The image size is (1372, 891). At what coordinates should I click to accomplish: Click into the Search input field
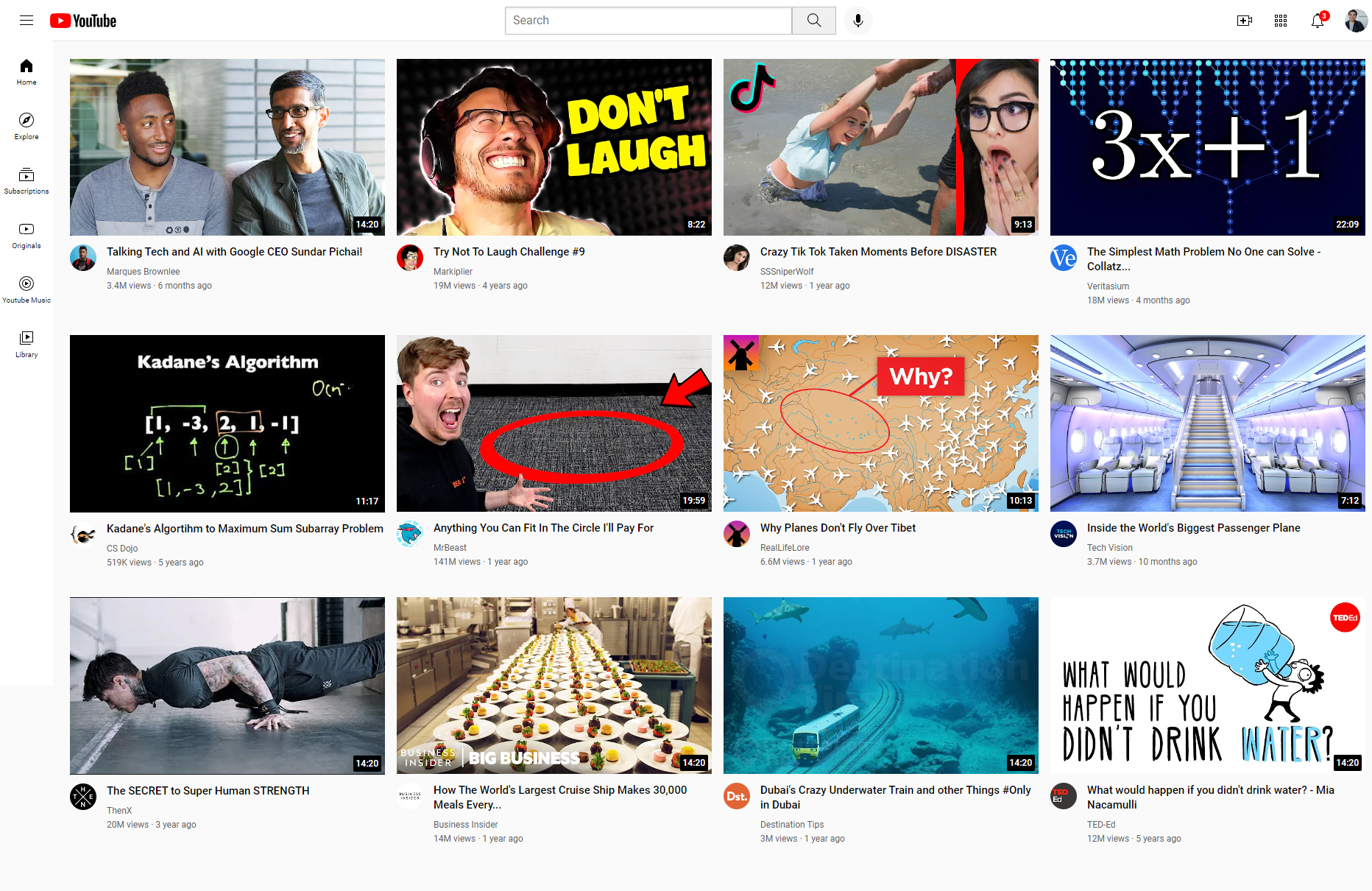click(648, 21)
